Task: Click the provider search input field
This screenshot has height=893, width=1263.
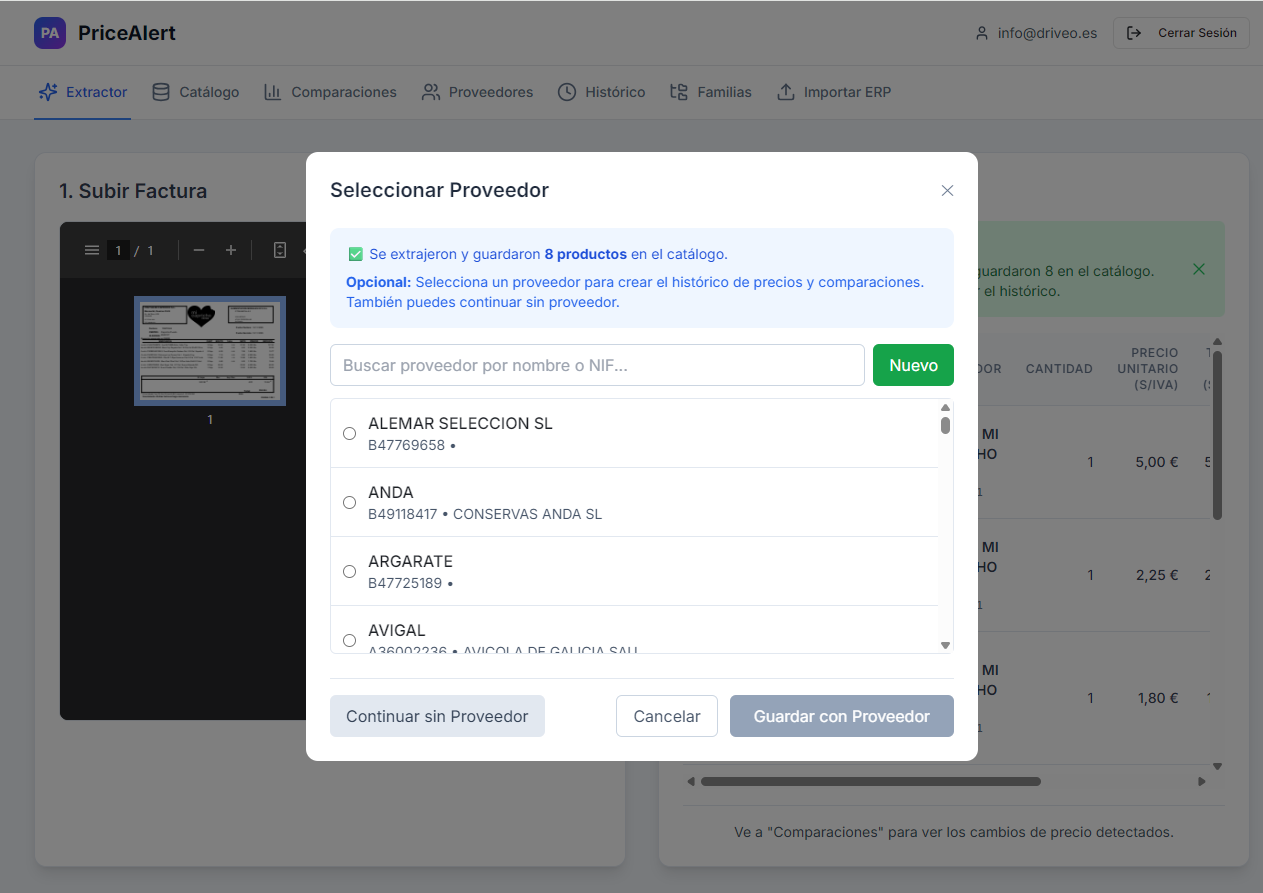Action: [597, 365]
